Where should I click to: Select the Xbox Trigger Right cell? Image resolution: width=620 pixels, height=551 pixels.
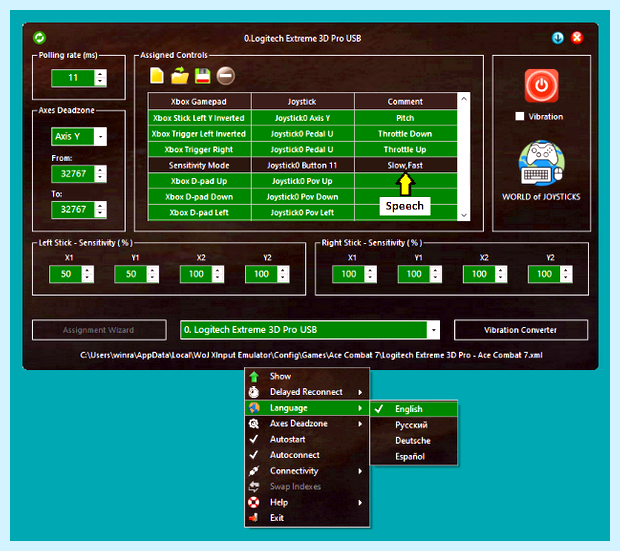[199, 150]
